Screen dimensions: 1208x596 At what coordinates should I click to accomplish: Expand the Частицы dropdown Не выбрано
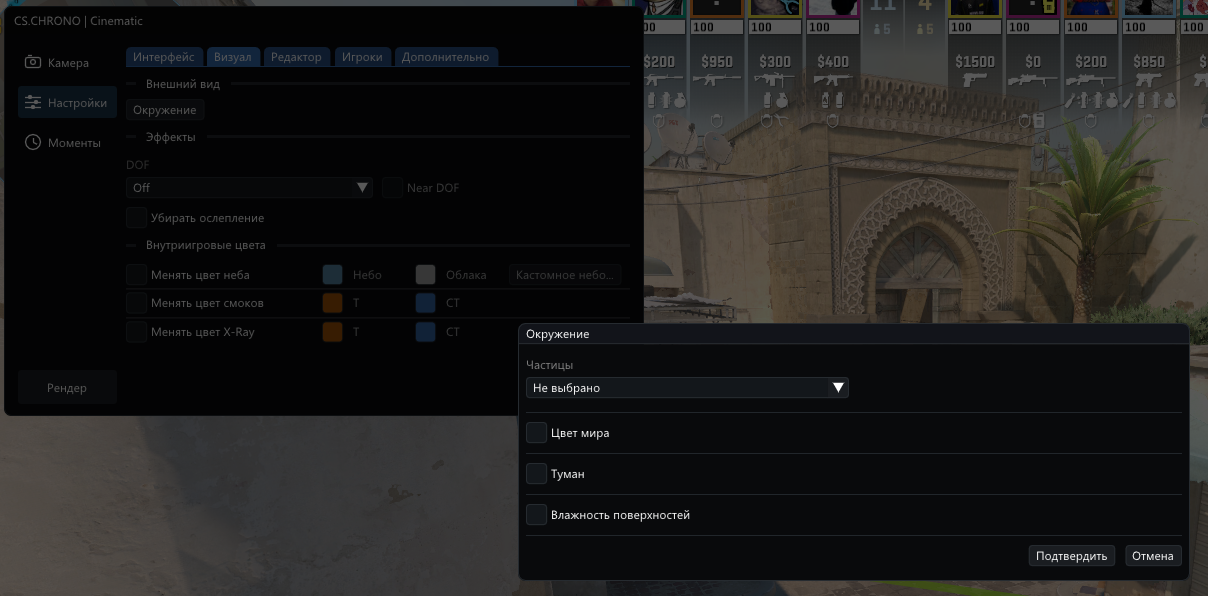coord(687,387)
